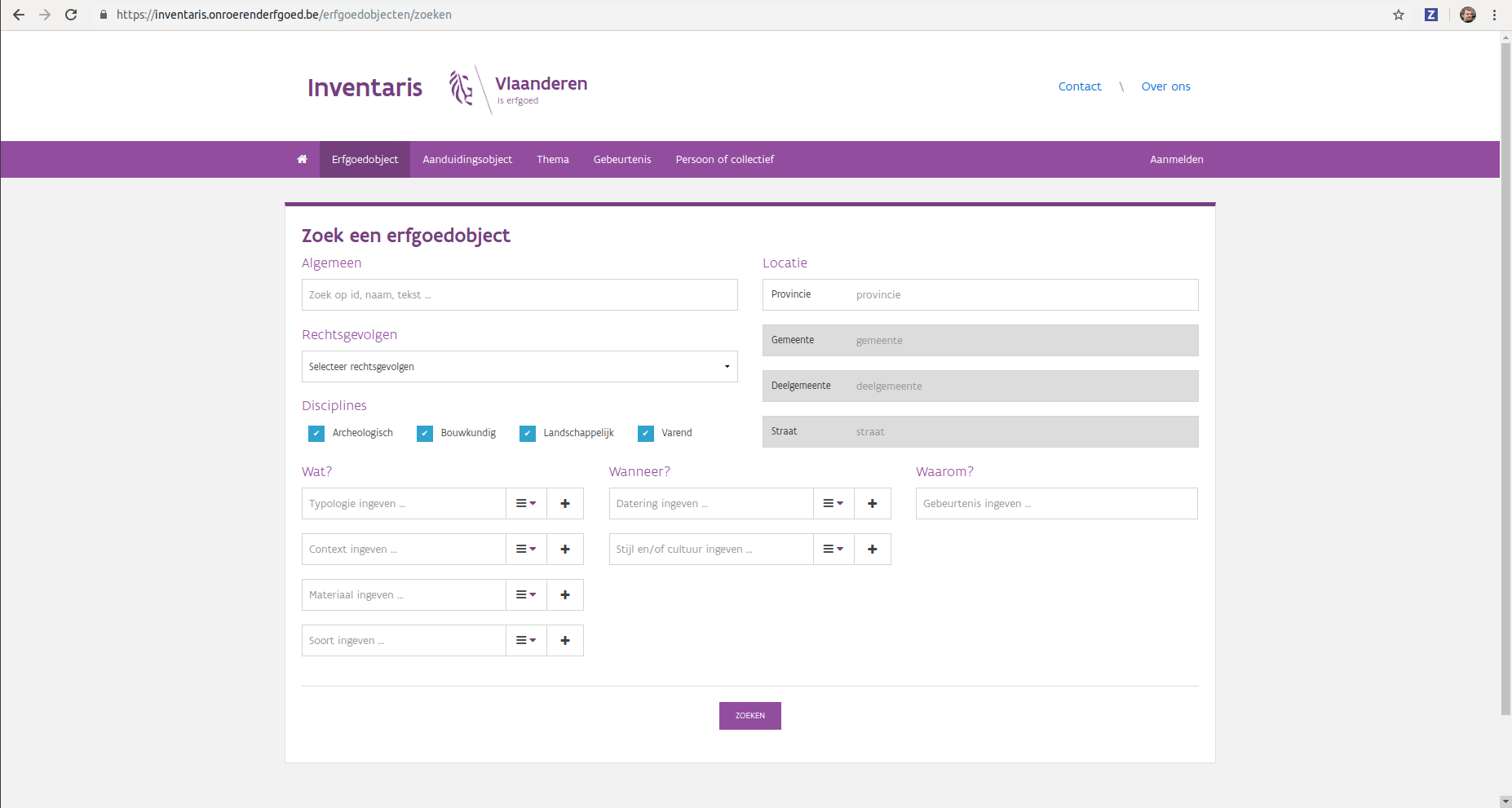Uncheck the Landschappelijk discipline

528,434
